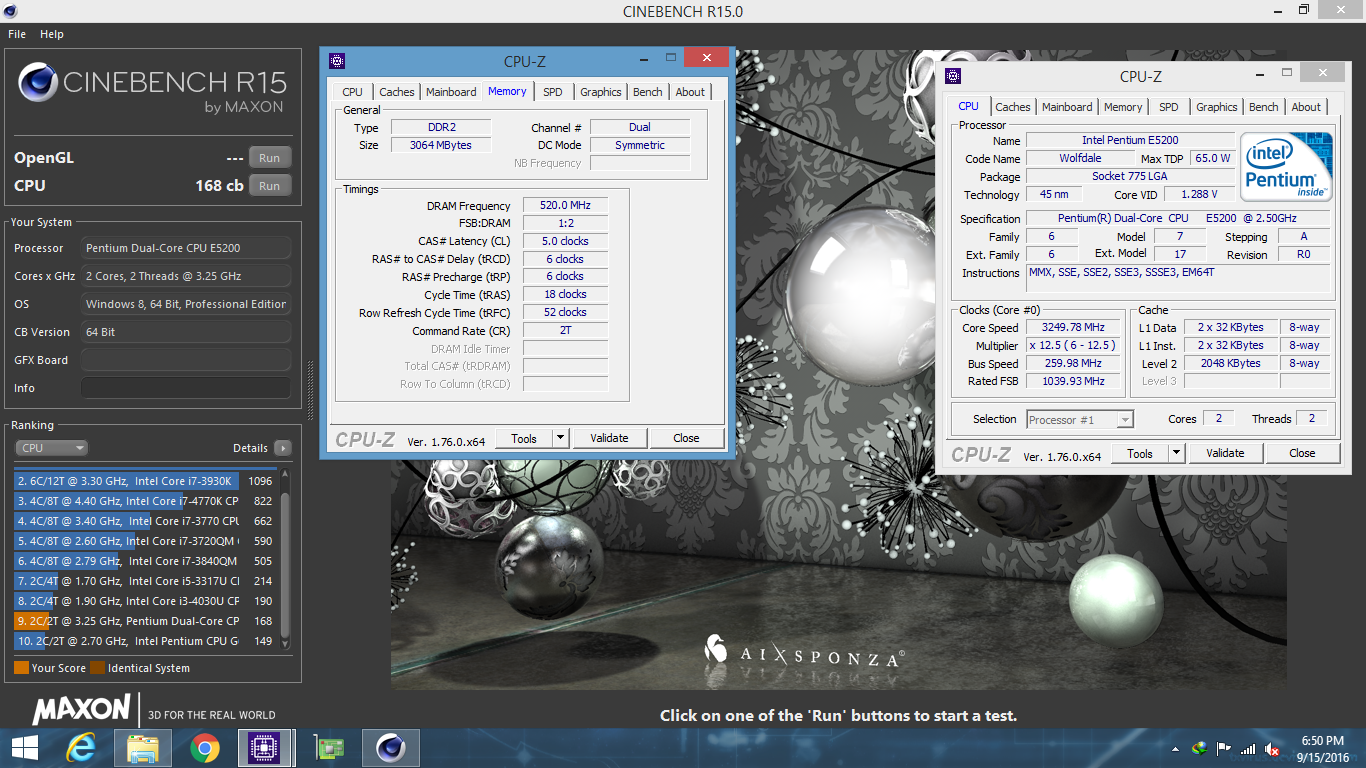Run the OpenGL benchmark test
Image resolution: width=1366 pixels, height=768 pixels.
[x=270, y=158]
